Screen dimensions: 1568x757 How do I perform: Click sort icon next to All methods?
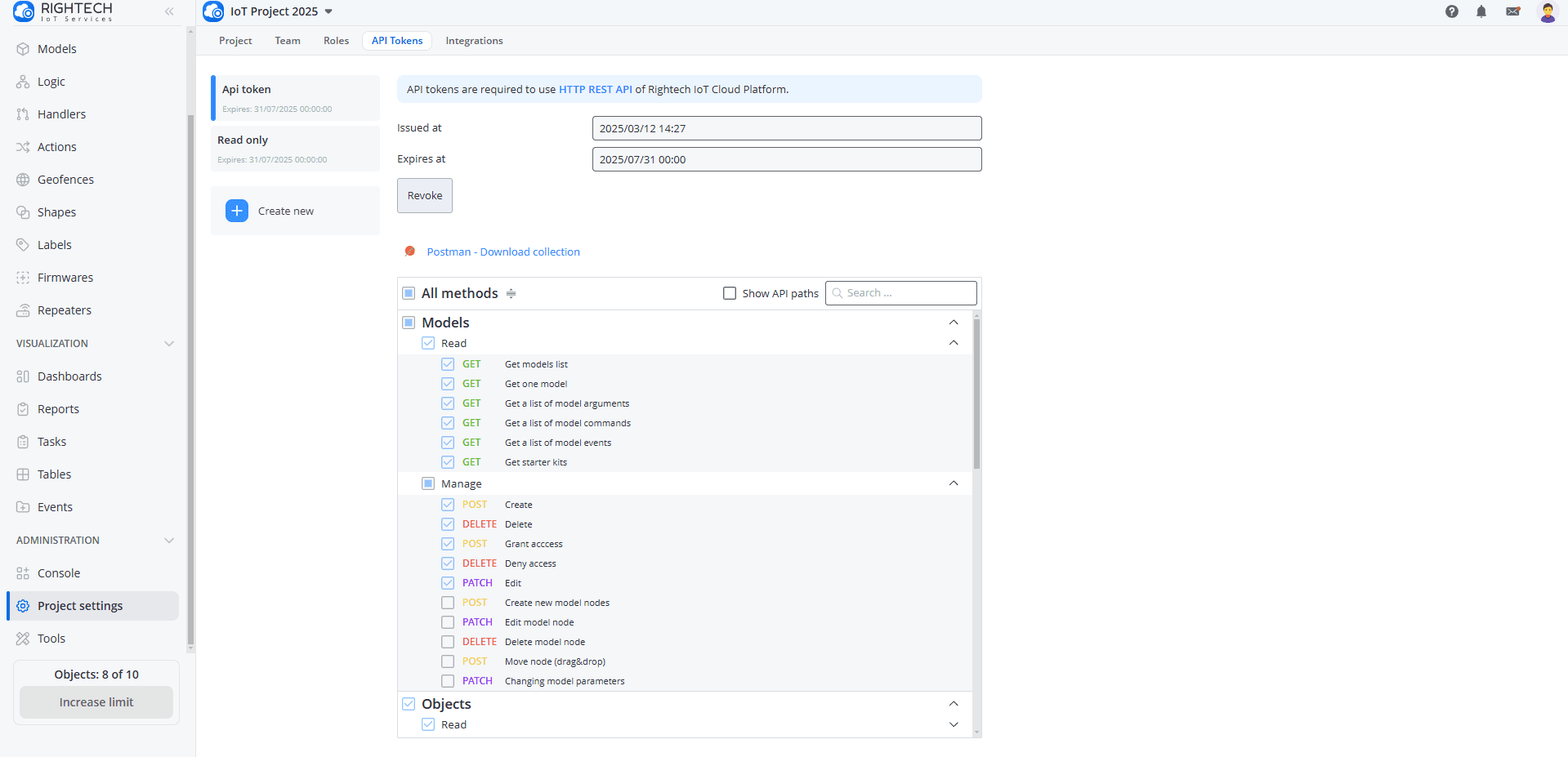click(x=511, y=294)
